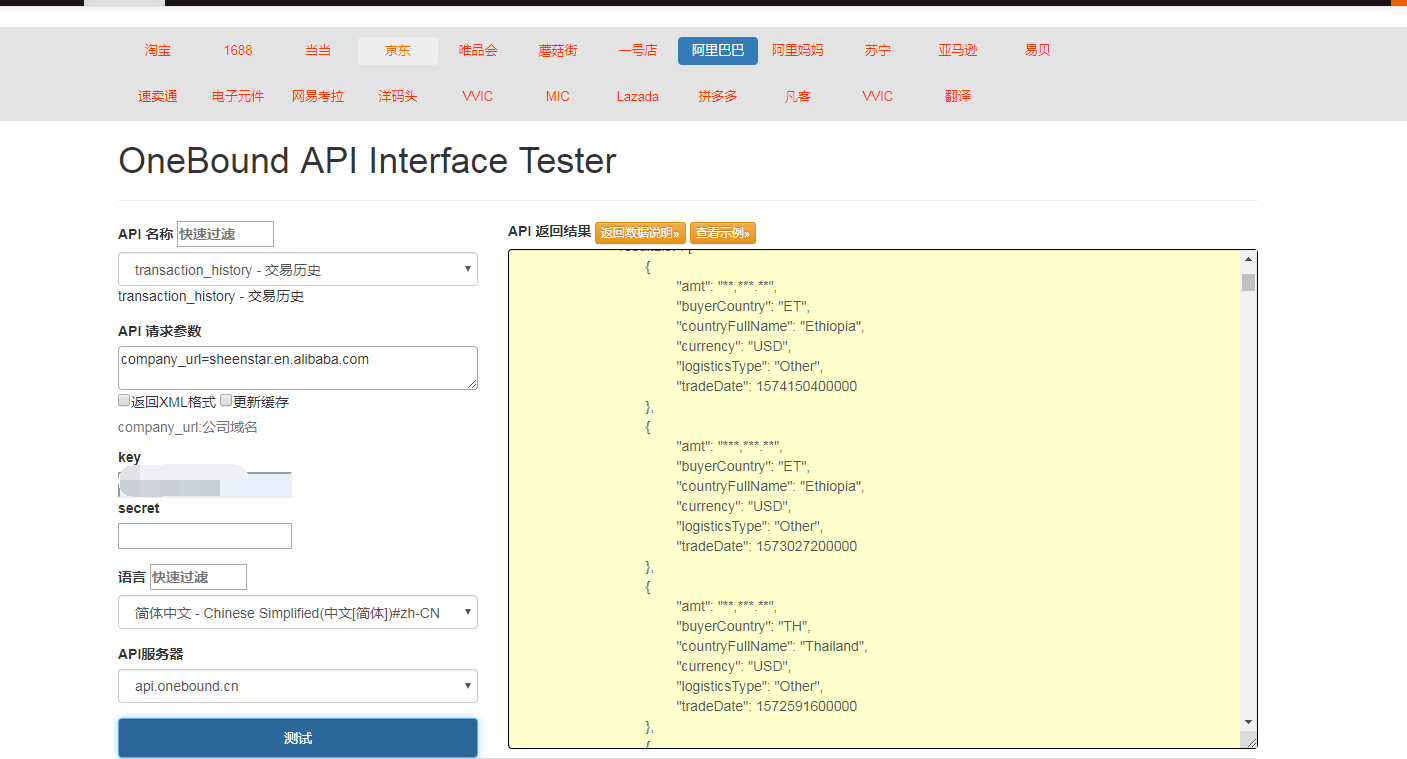This screenshot has width=1407, height=759.
Task: Click the result box scrollbar thumb
Action: click(1248, 282)
